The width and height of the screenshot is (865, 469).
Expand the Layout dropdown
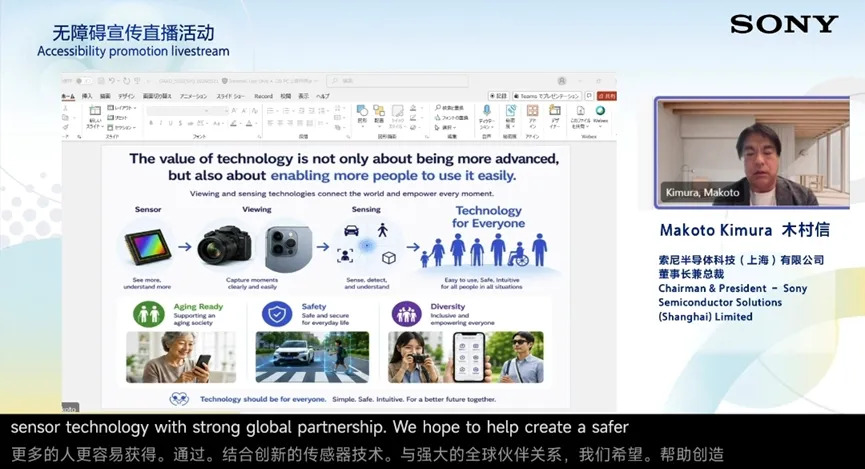point(122,108)
